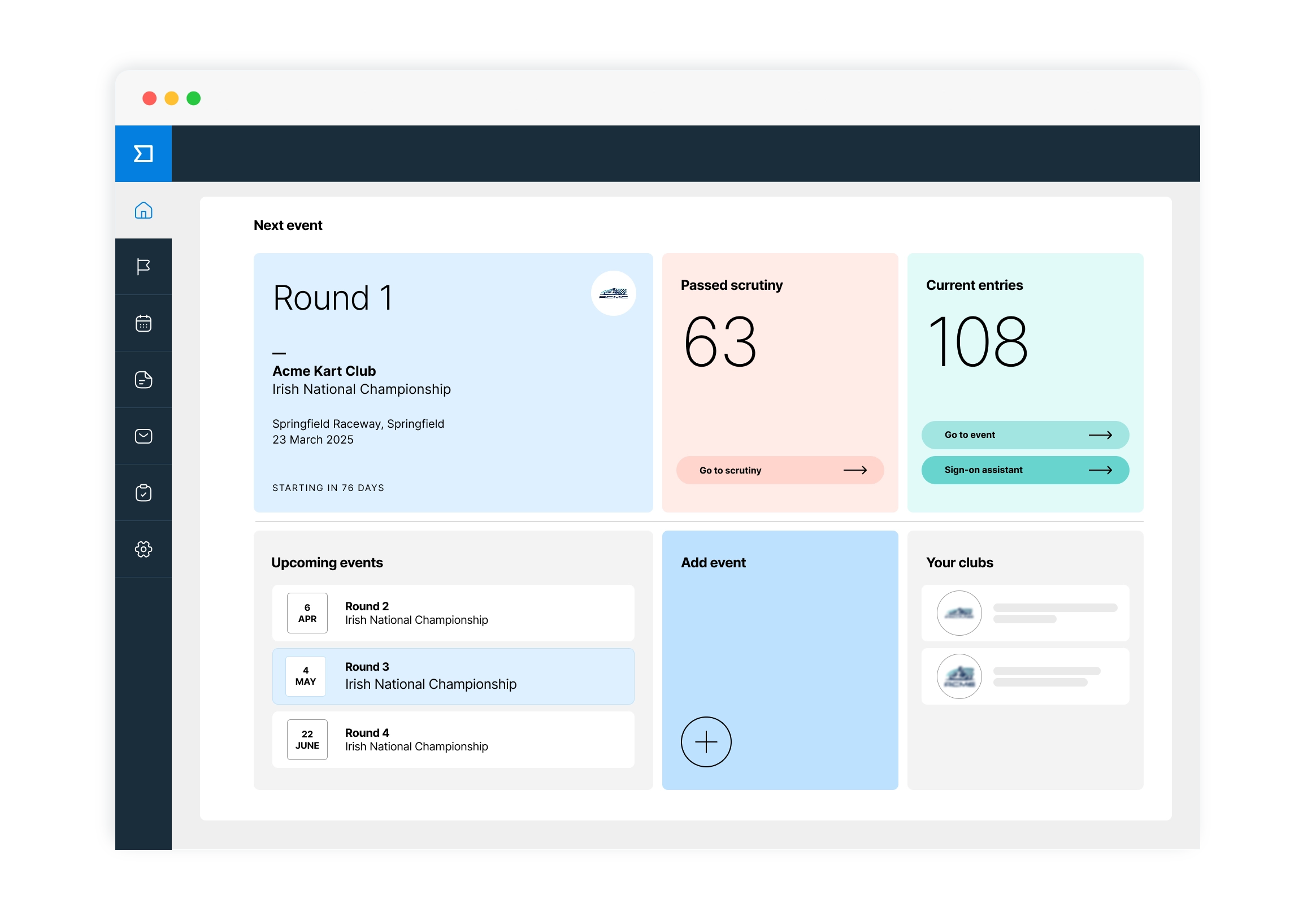This screenshot has width=1316, height=912.
Task: Open the Home dashboard icon
Action: click(143, 211)
